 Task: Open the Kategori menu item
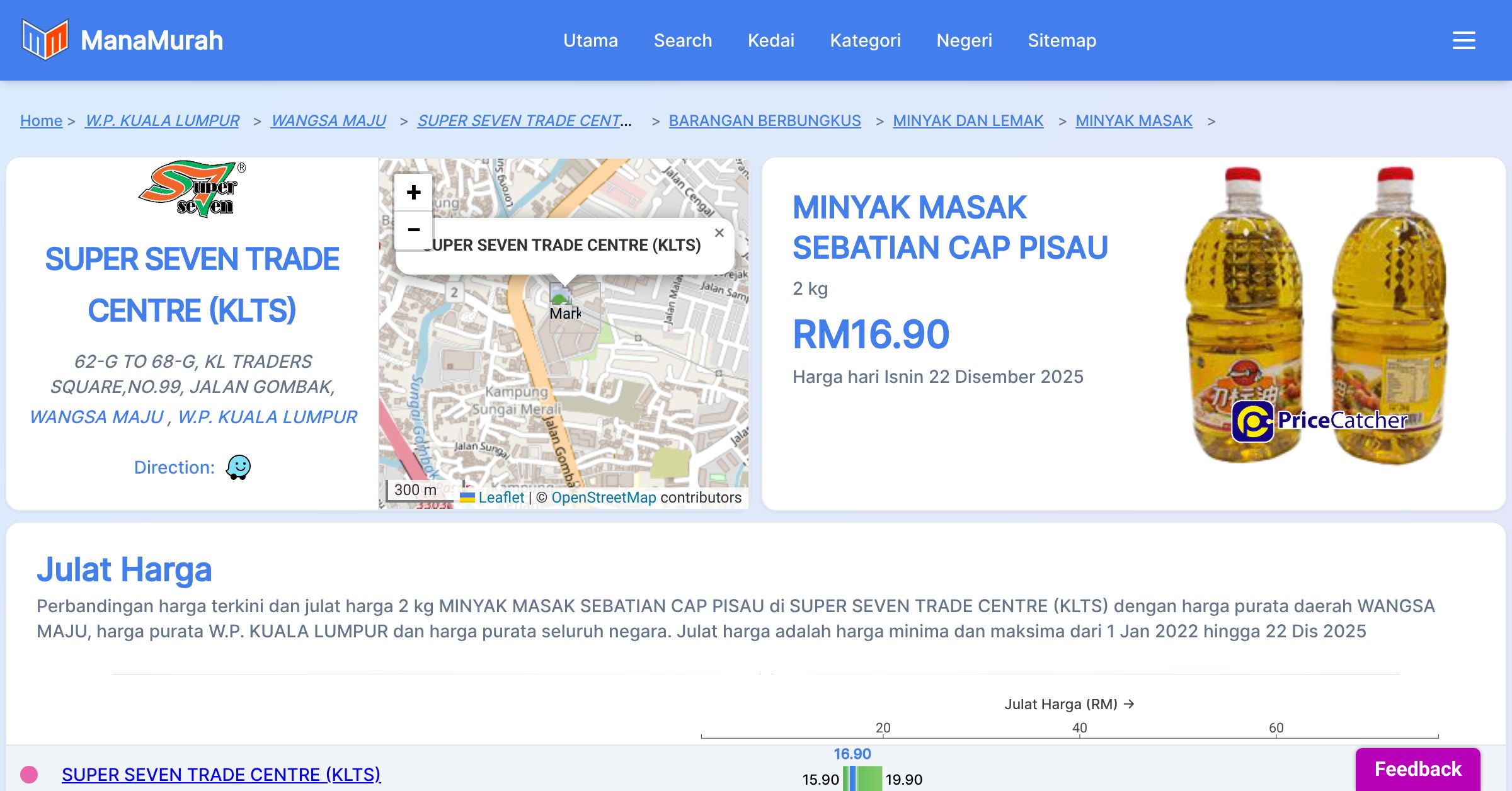[865, 40]
